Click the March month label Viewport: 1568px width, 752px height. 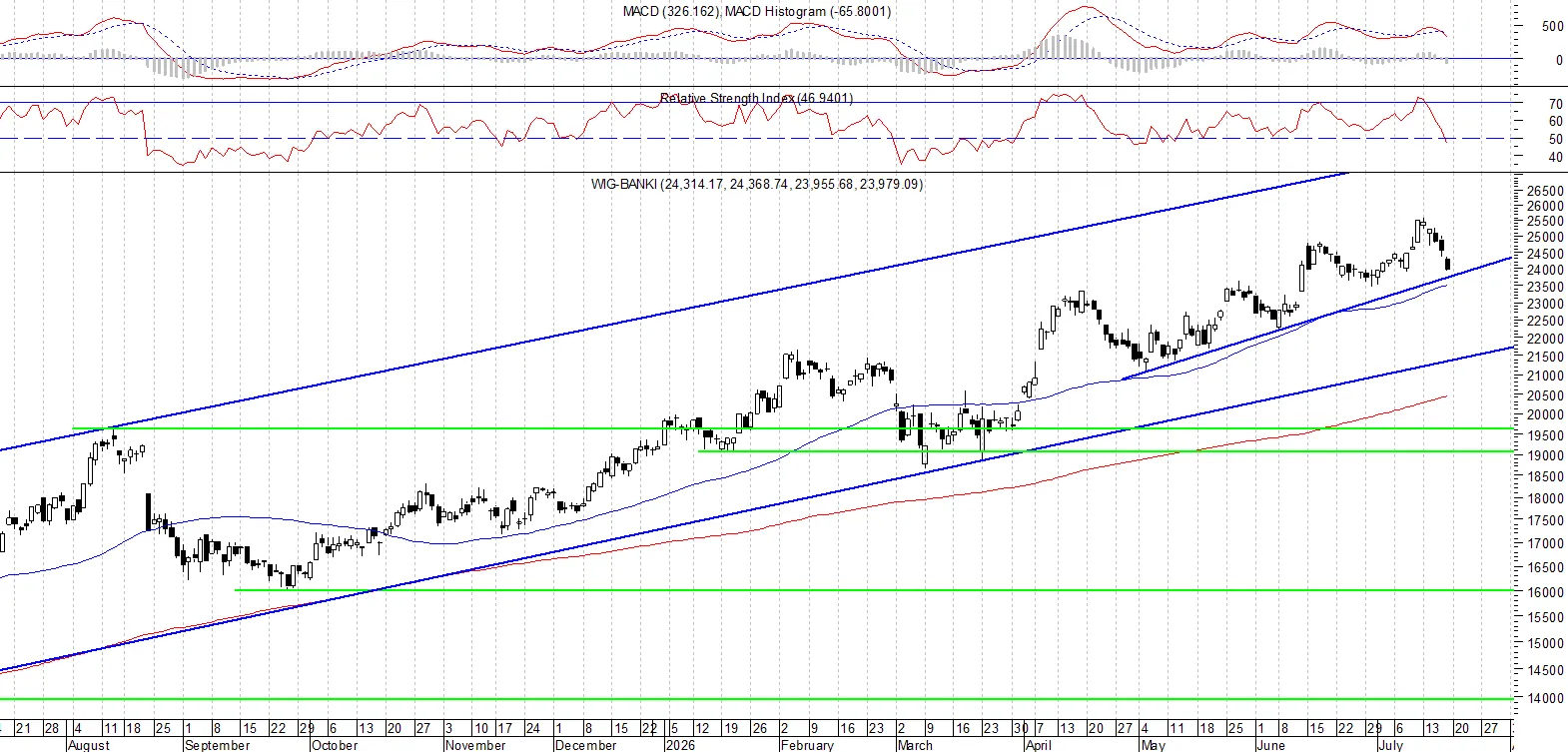point(915,745)
